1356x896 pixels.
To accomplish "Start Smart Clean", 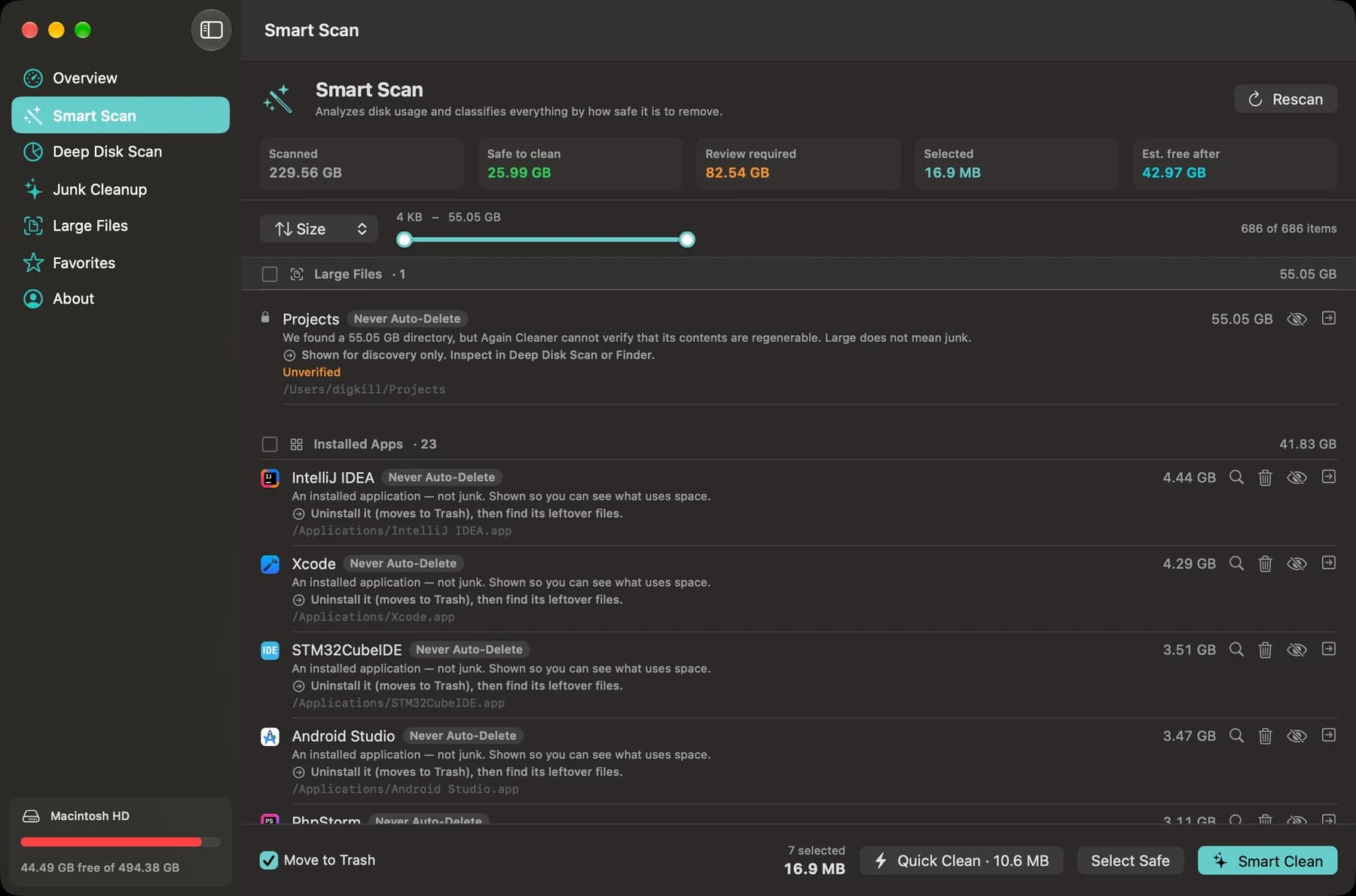I will tap(1267, 861).
